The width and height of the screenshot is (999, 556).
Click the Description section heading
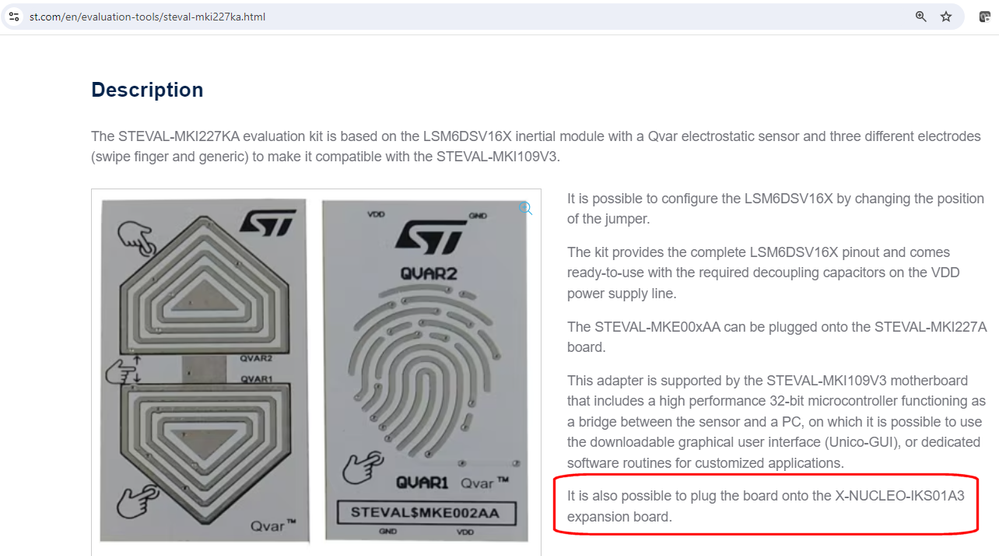point(147,90)
